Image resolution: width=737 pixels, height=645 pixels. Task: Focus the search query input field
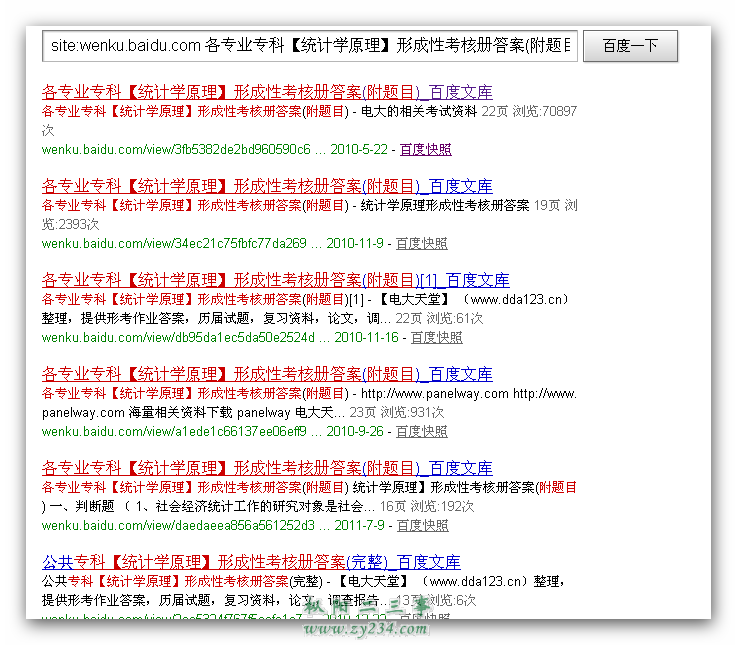[x=309, y=46]
